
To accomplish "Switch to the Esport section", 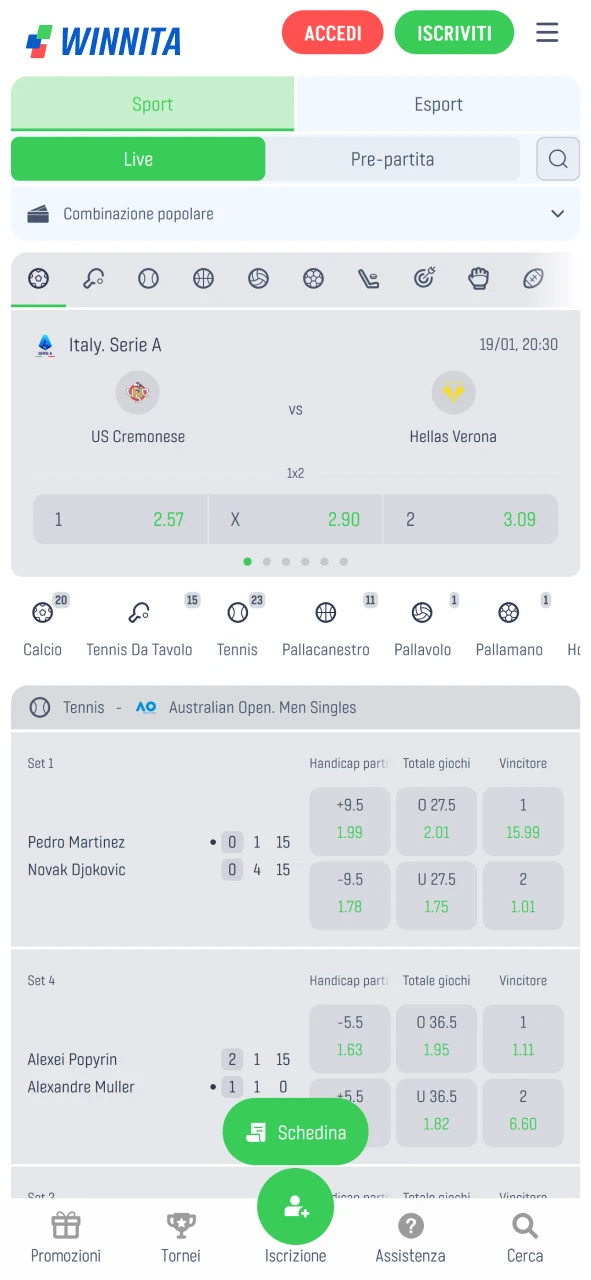I will (438, 103).
